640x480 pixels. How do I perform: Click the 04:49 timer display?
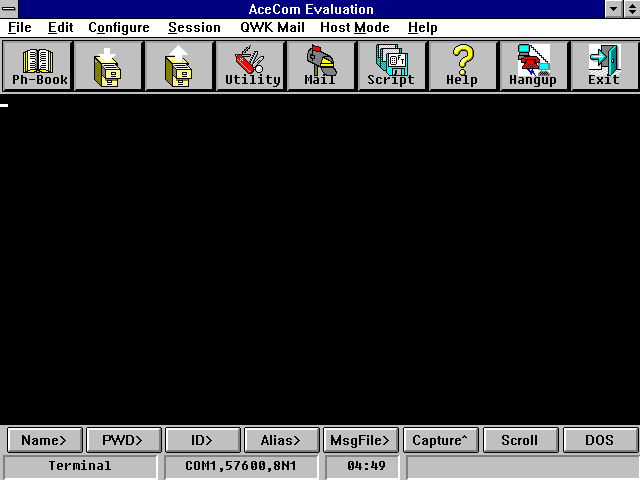(362, 466)
